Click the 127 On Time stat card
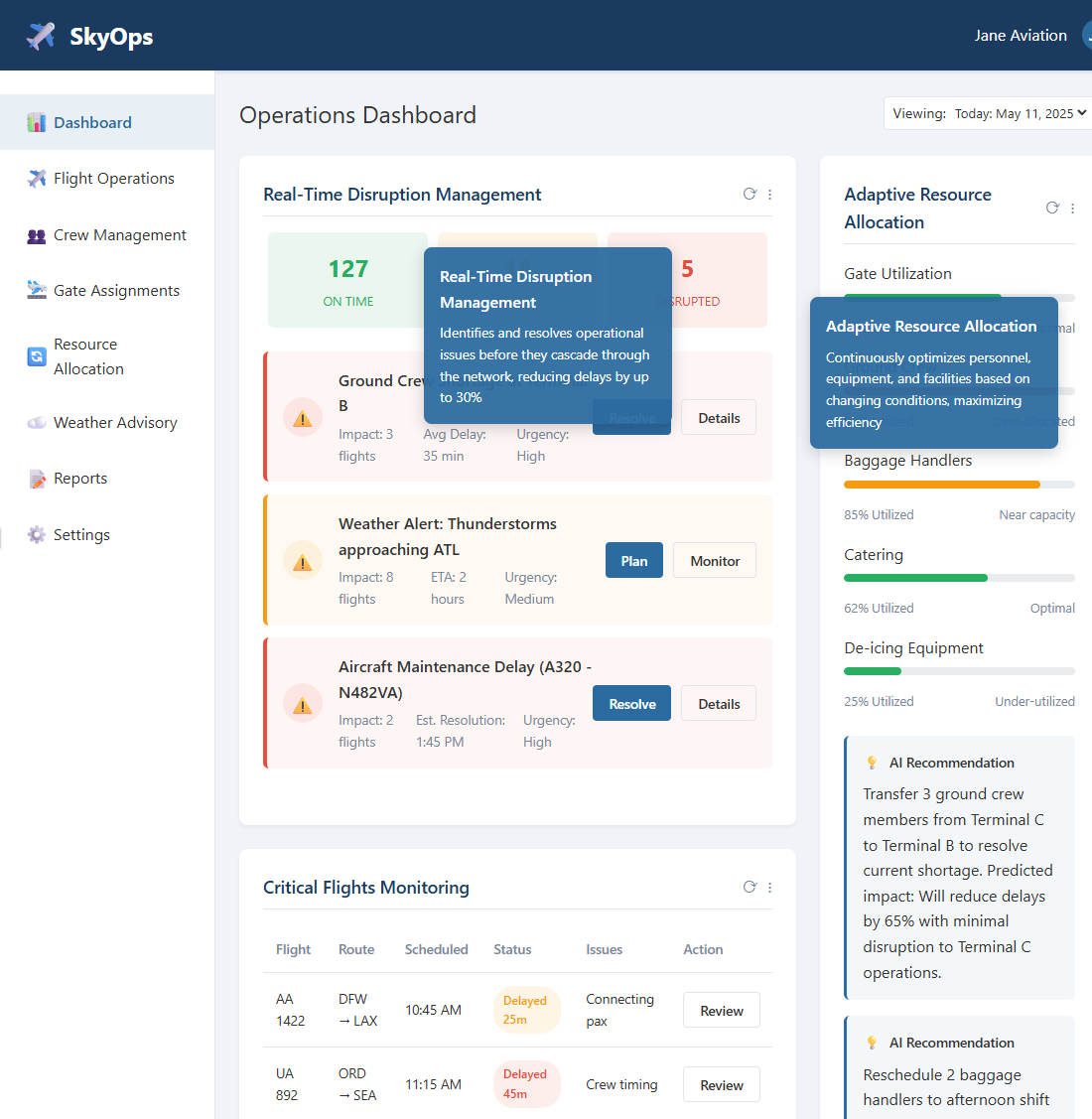1092x1119 pixels. (347, 280)
